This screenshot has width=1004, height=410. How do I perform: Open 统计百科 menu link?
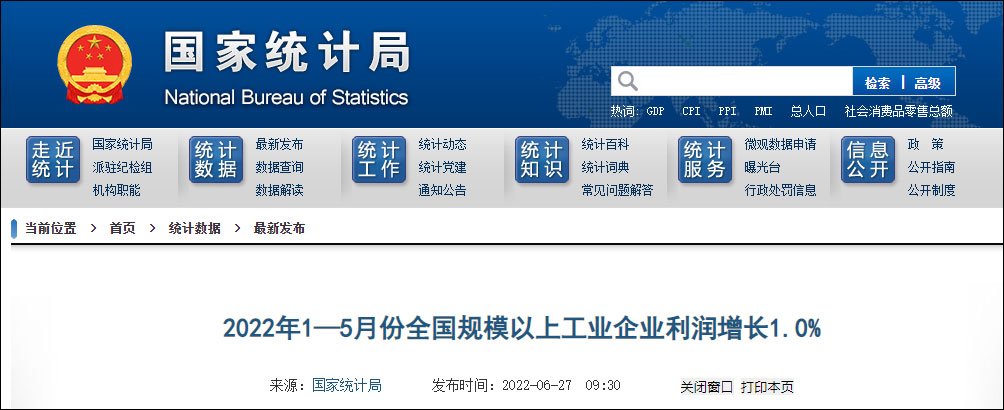point(605,145)
